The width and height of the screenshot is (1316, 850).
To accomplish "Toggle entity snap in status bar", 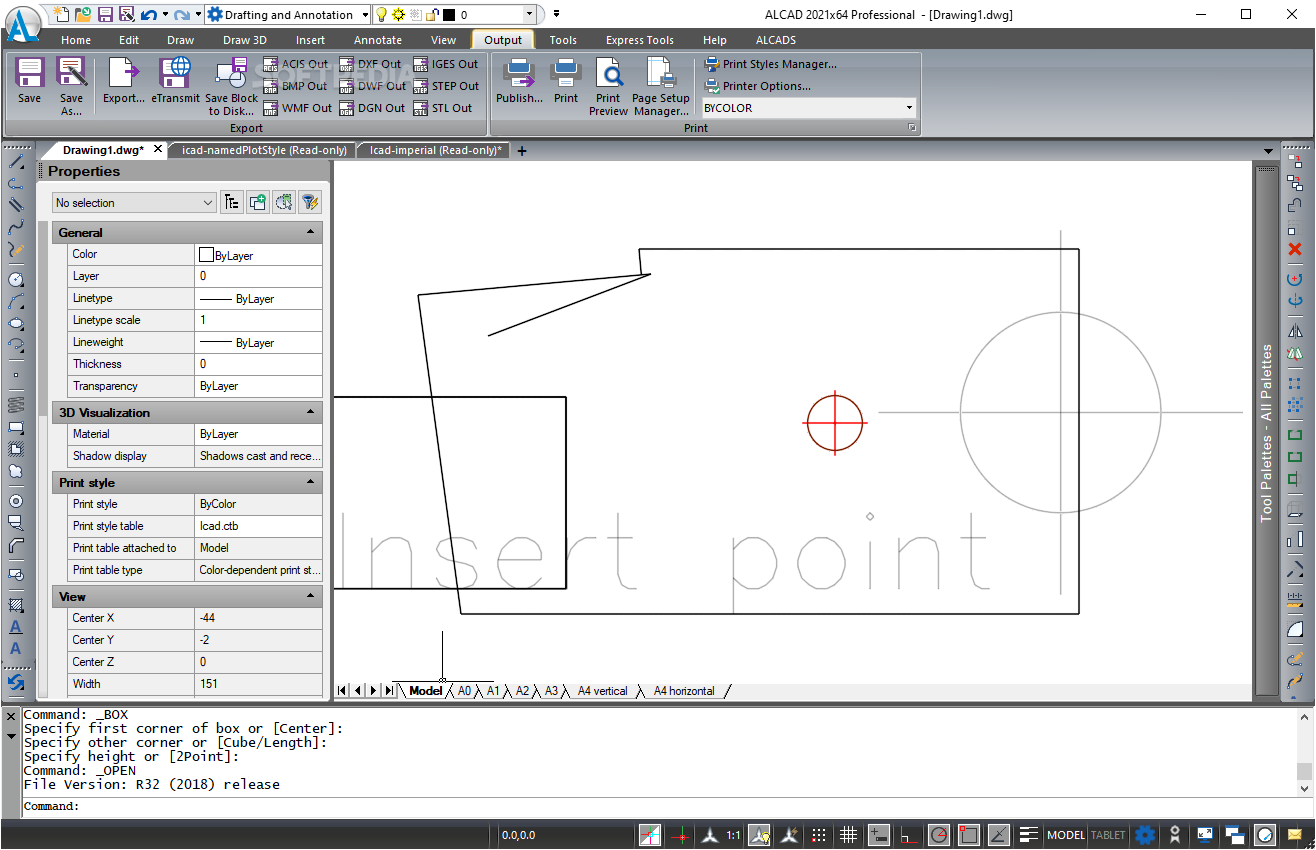I will click(968, 835).
